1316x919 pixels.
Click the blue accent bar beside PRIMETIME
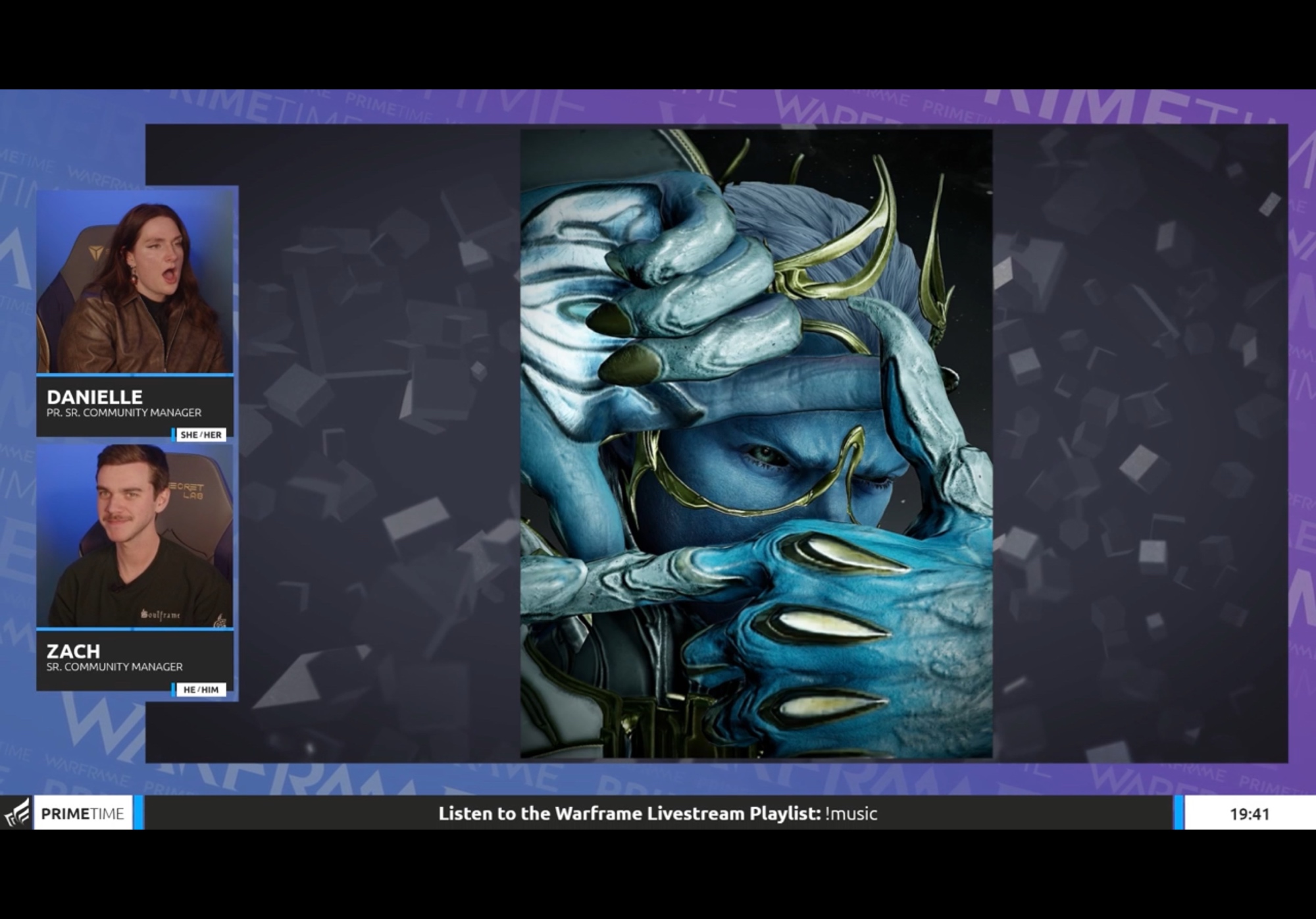pyautogui.click(x=138, y=813)
